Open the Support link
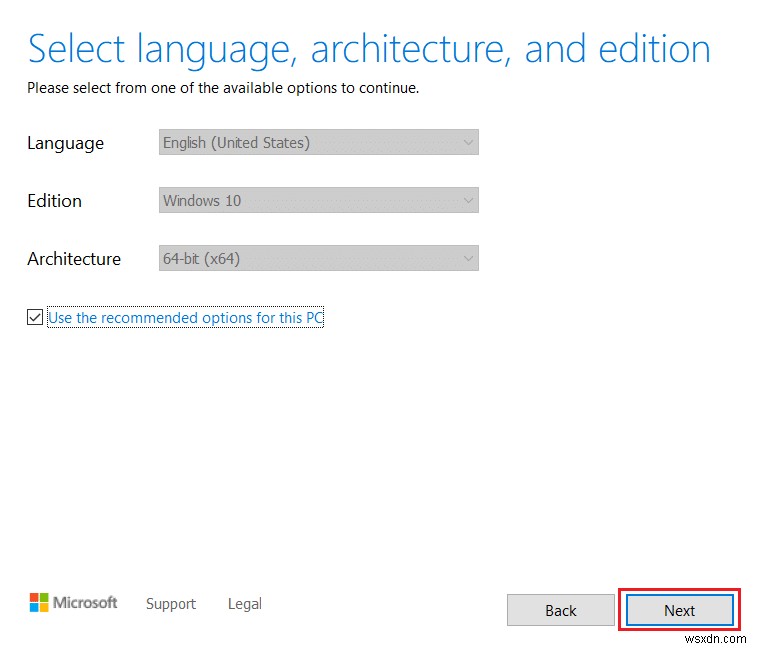 coord(171,604)
